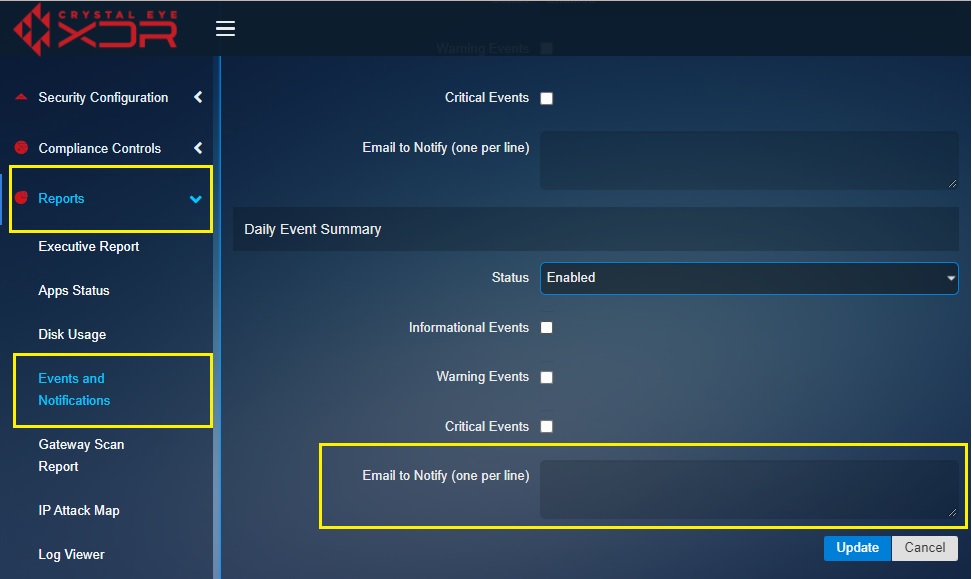
Task: Collapse the Reports section chevron
Action: pyautogui.click(x=196, y=199)
